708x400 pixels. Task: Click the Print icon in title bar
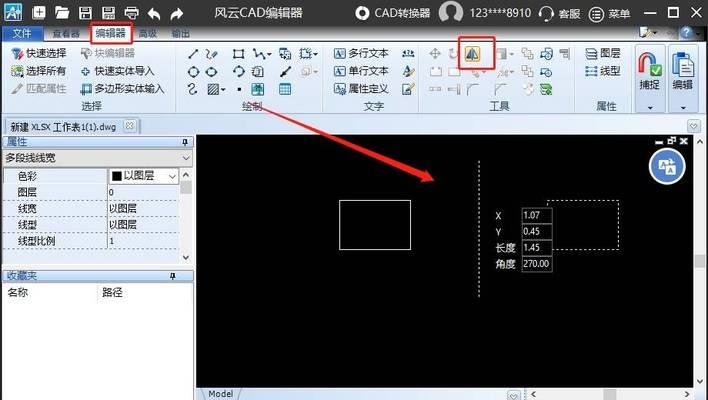(130, 14)
